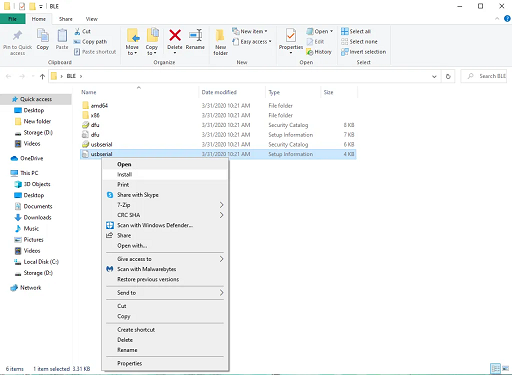
Task: Click the Paste clipboard icon
Action: click(x=62, y=35)
